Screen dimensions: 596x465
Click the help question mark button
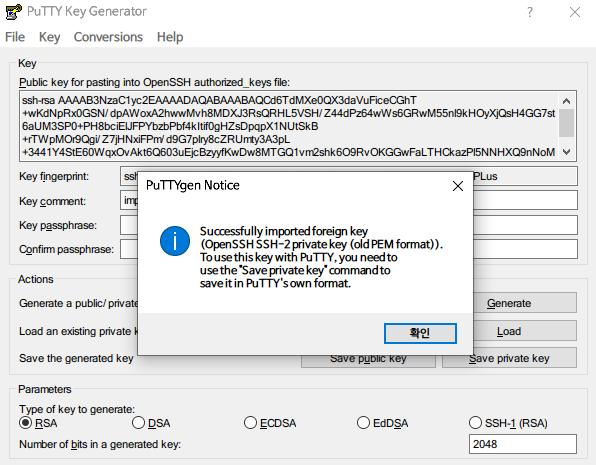pyautogui.click(x=530, y=12)
